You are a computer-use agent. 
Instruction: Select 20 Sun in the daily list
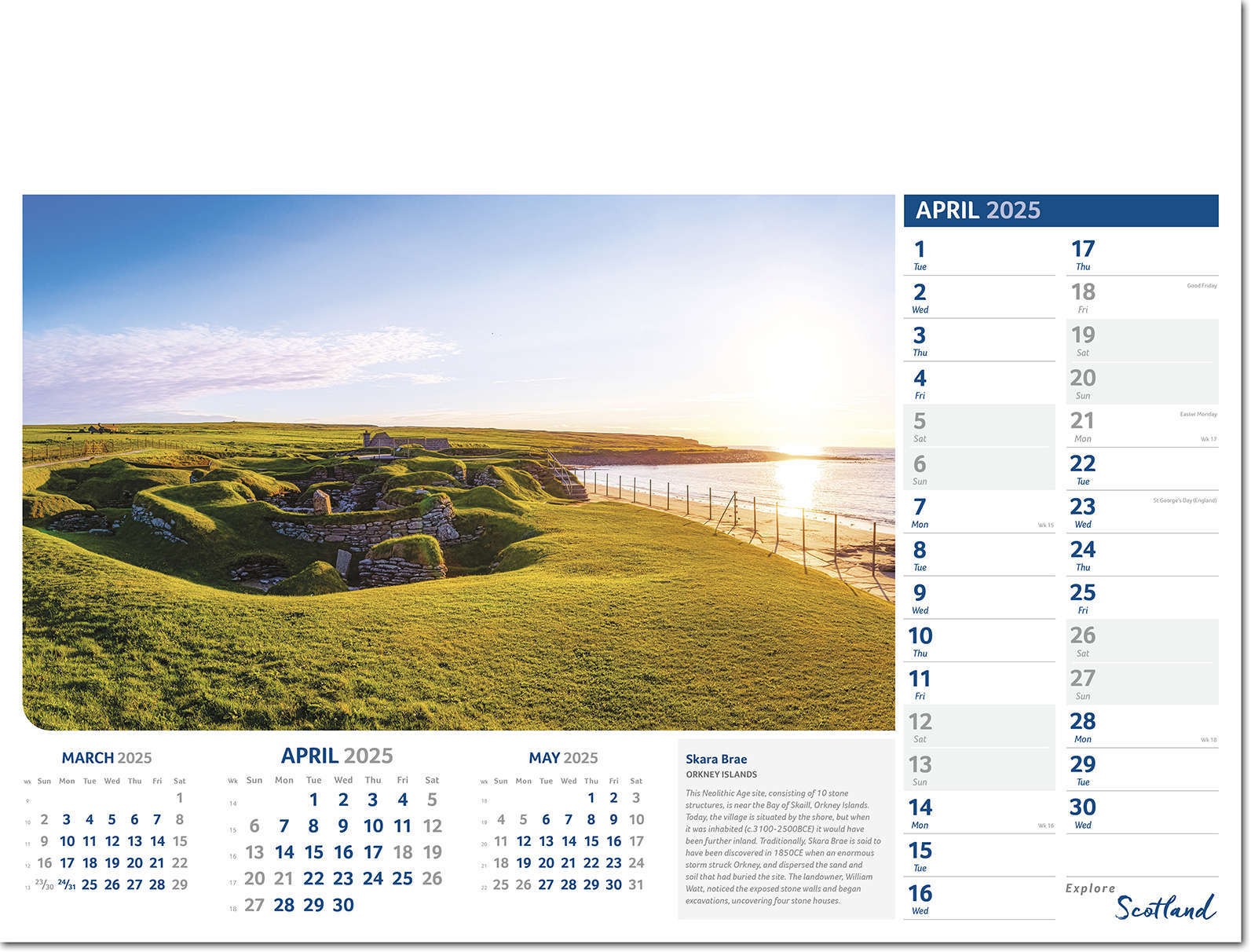click(1143, 383)
